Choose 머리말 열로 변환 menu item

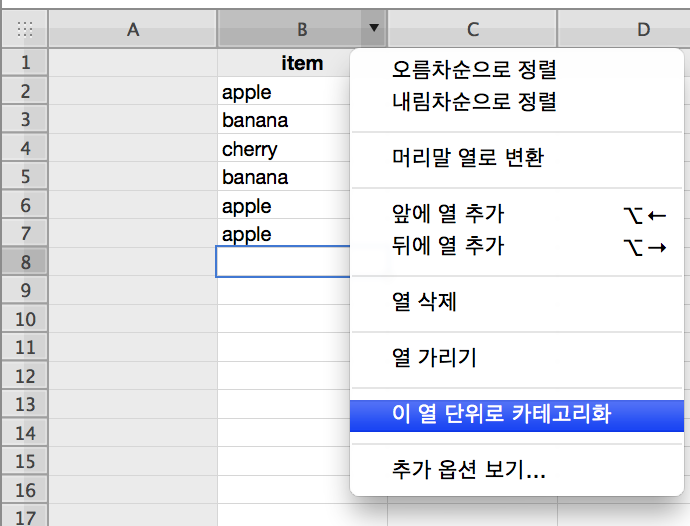(517, 157)
